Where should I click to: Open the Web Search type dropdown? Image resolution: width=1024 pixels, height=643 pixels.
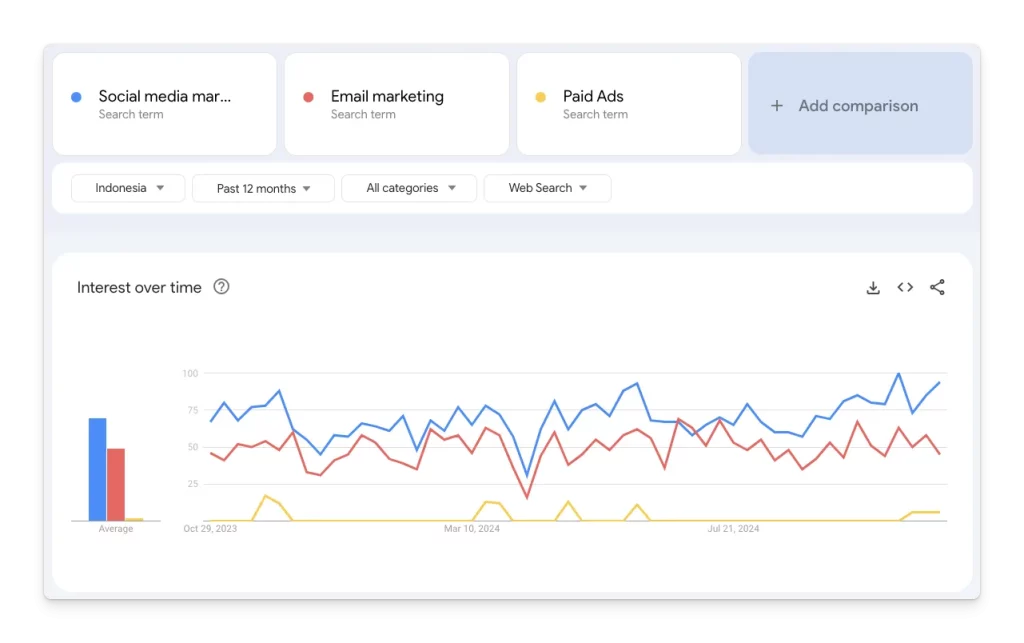[547, 188]
